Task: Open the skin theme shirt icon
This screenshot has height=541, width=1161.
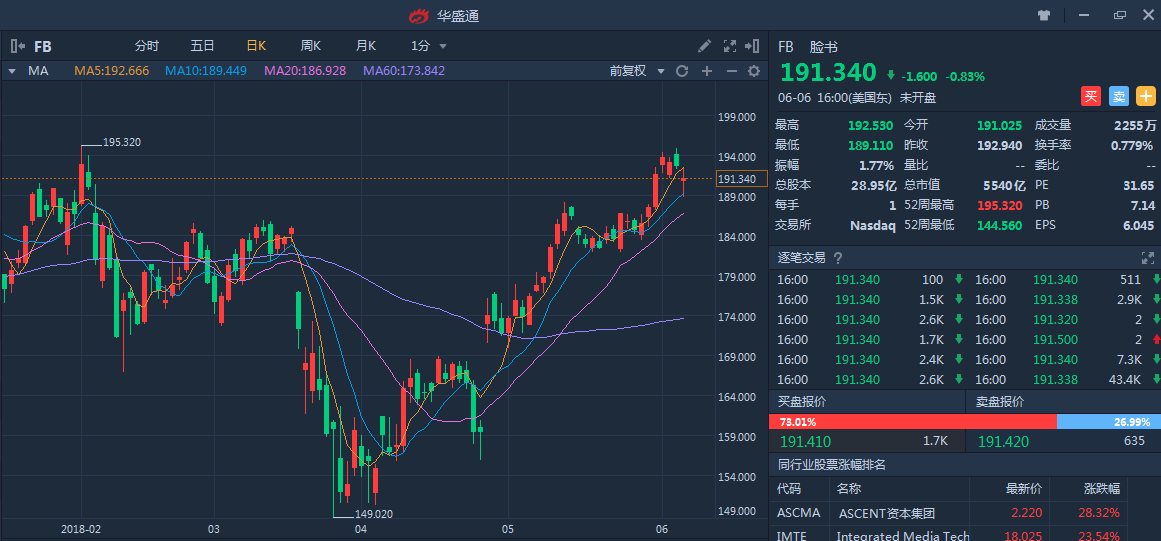Action: 1044,15
